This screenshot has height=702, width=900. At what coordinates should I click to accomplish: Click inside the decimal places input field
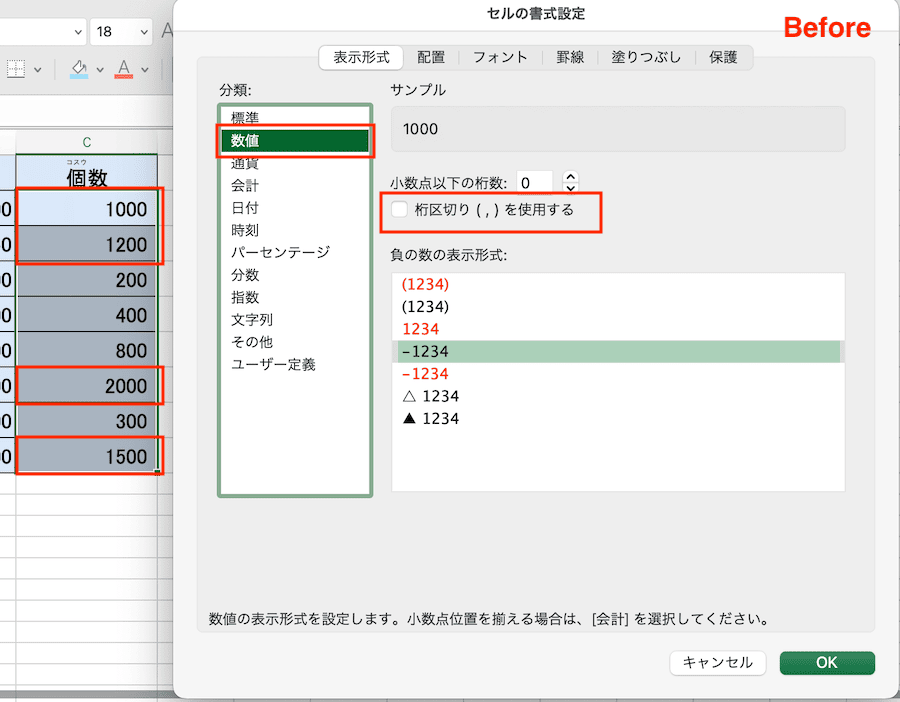point(534,183)
